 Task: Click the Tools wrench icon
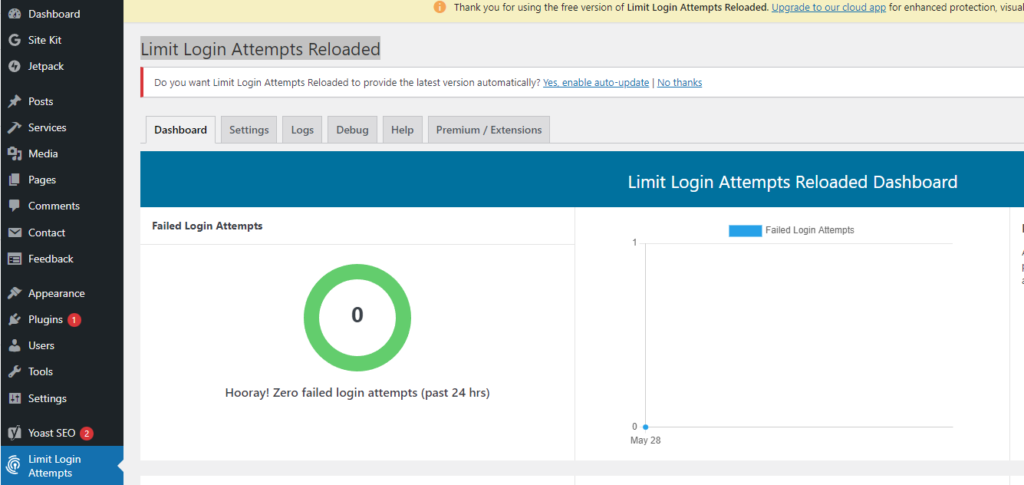[x=14, y=371]
